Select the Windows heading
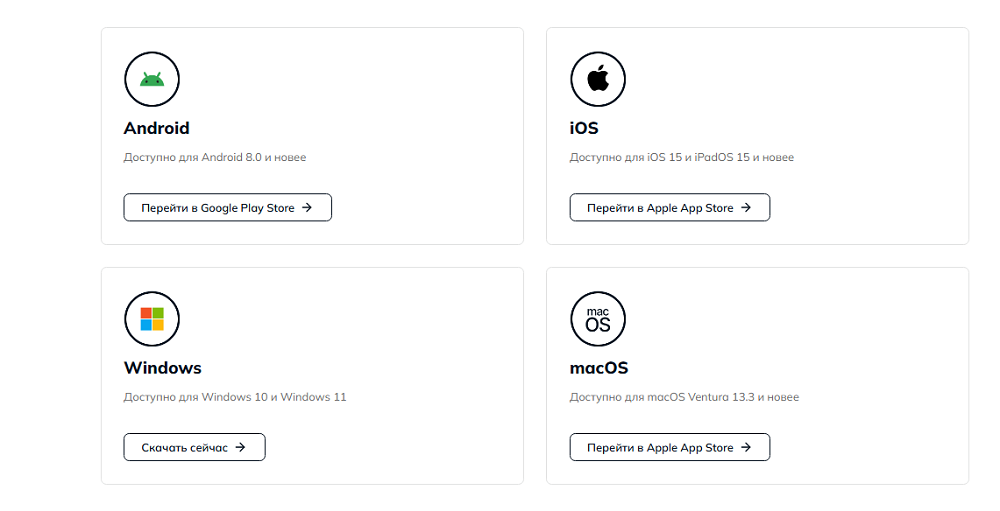Viewport: 1000px width, 511px height. click(163, 368)
